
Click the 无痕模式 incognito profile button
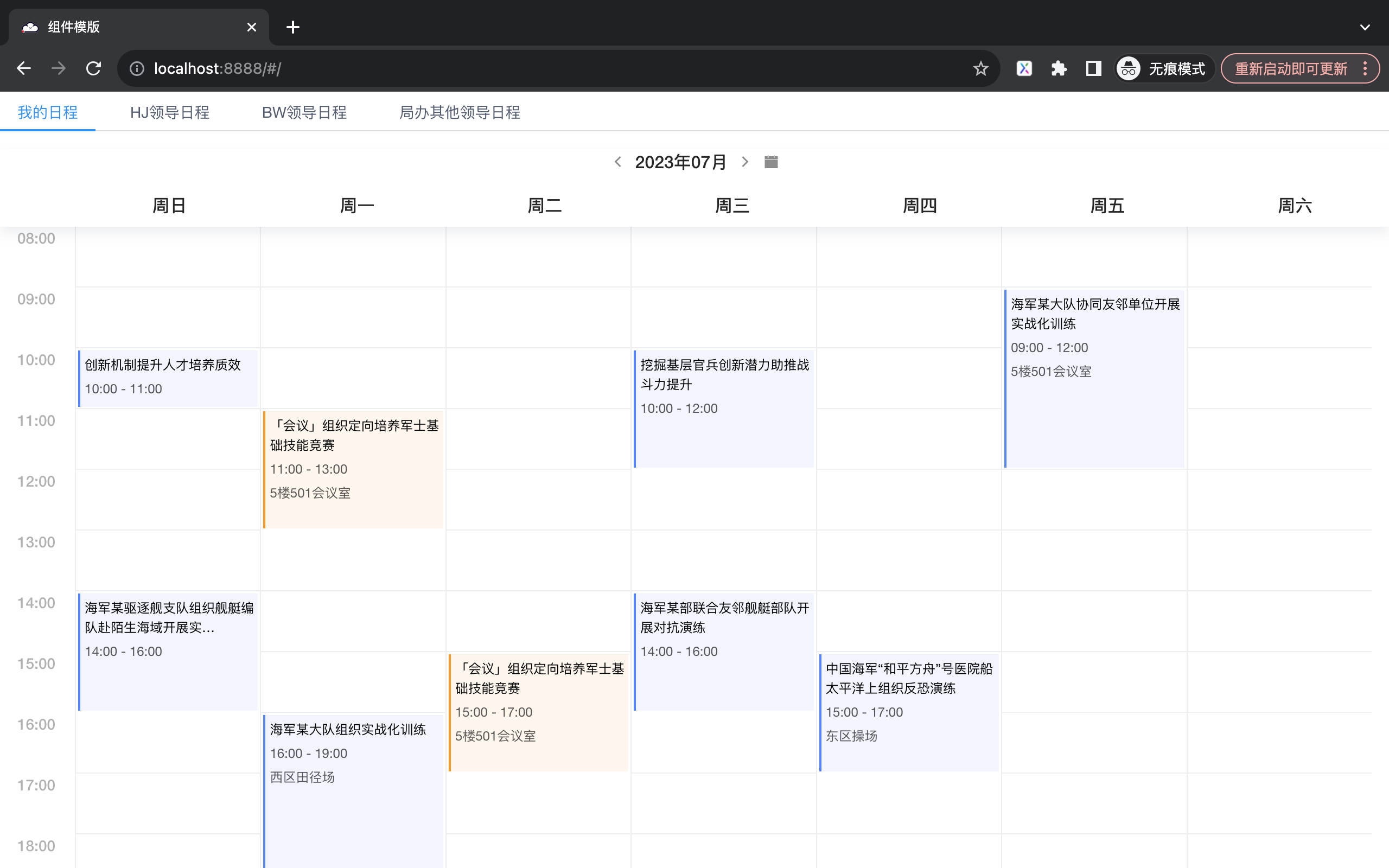(1163, 69)
